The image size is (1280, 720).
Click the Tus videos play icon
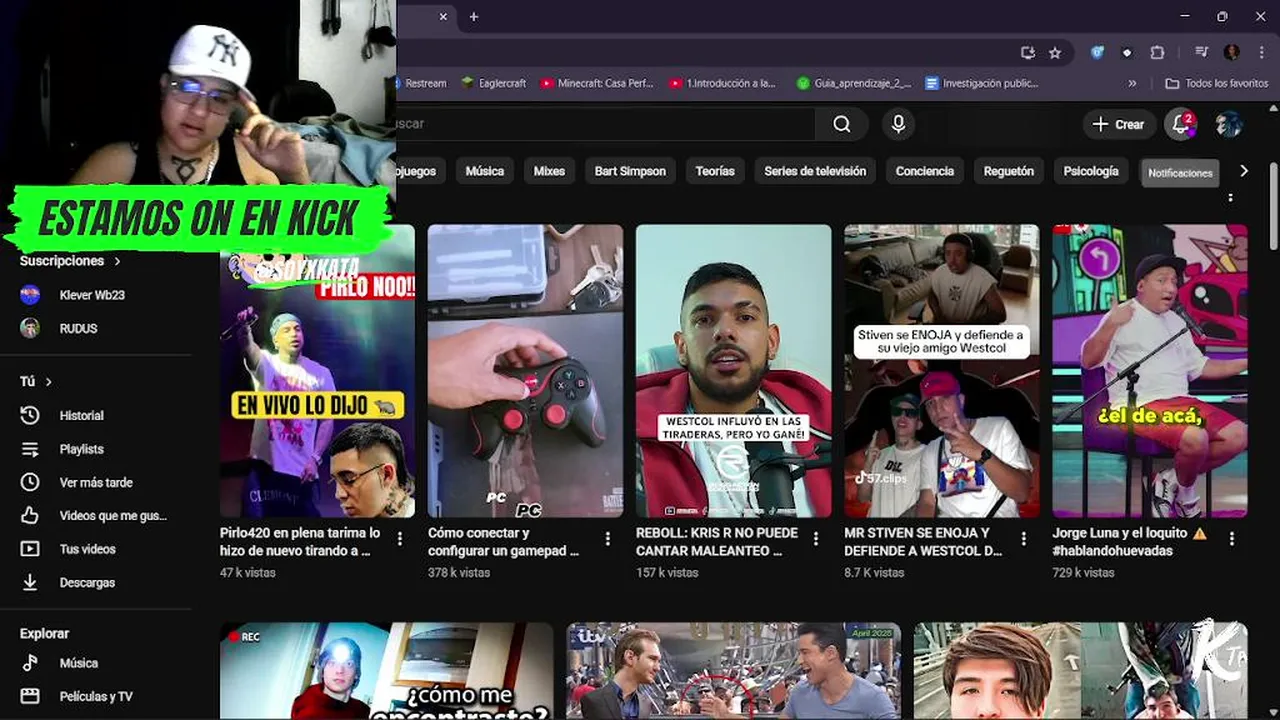coord(30,549)
